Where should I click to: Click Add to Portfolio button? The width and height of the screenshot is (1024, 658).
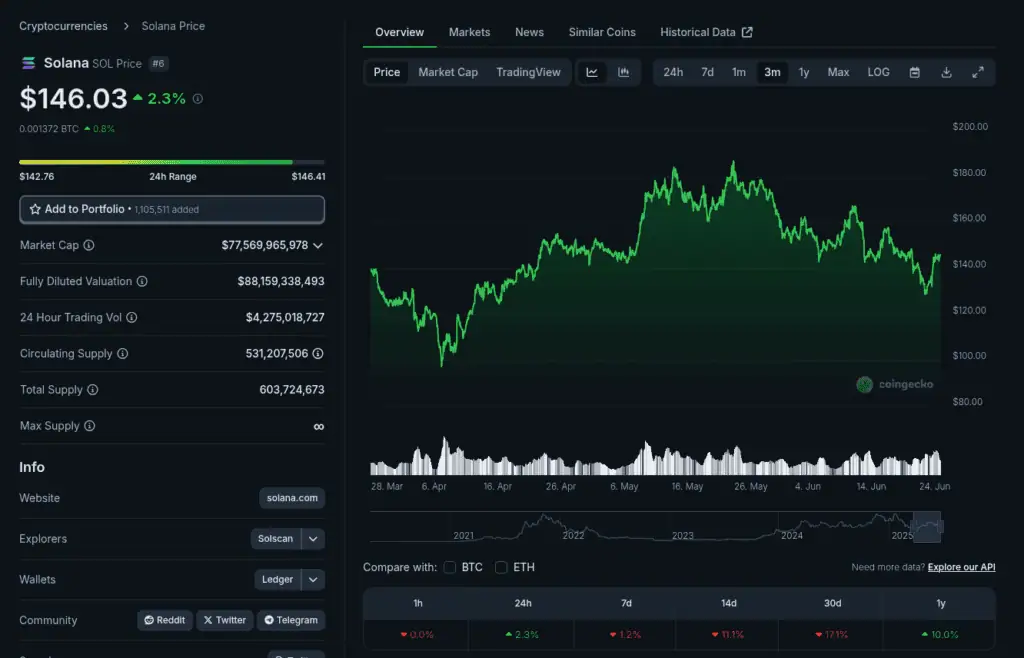click(172, 210)
